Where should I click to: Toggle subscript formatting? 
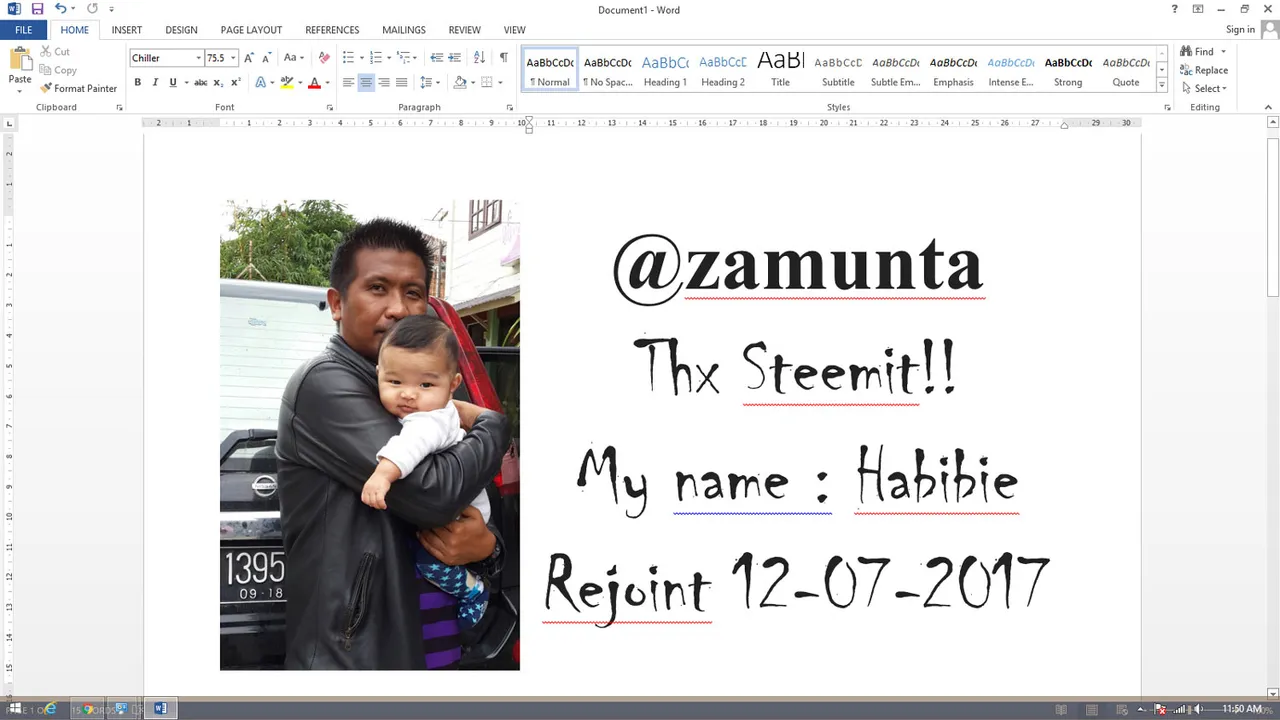pyautogui.click(x=219, y=82)
